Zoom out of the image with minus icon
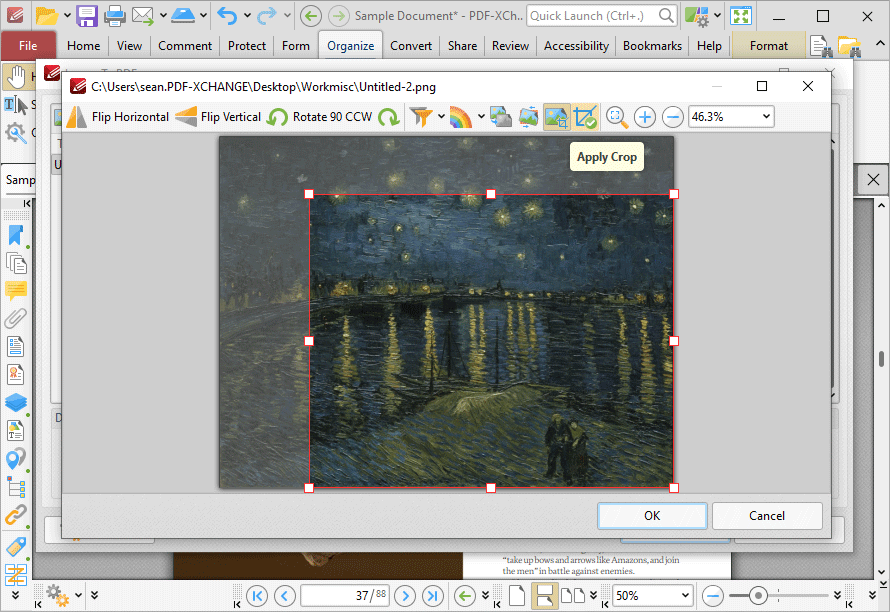The width and height of the screenshot is (890, 612). [673, 117]
